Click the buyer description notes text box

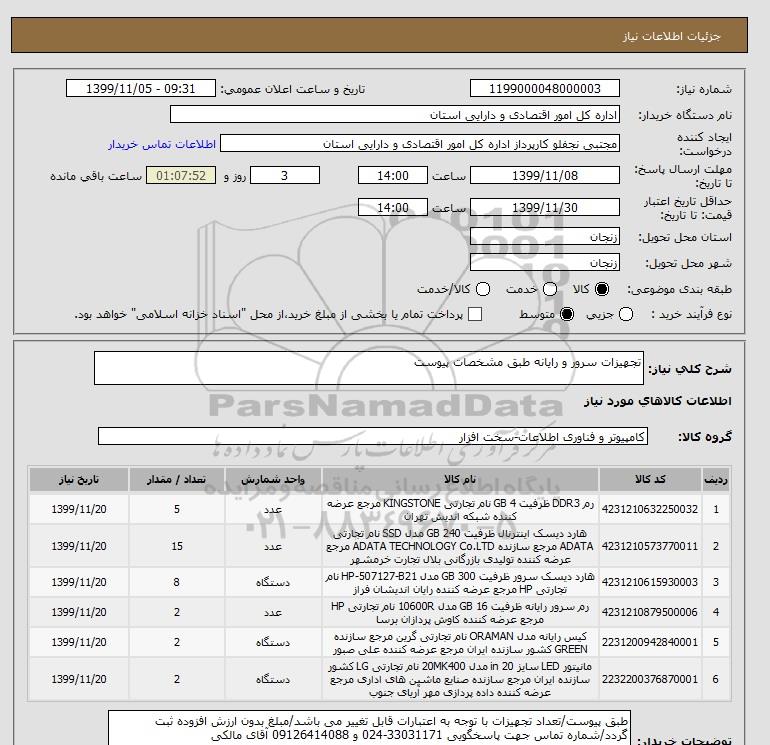pos(369,727)
